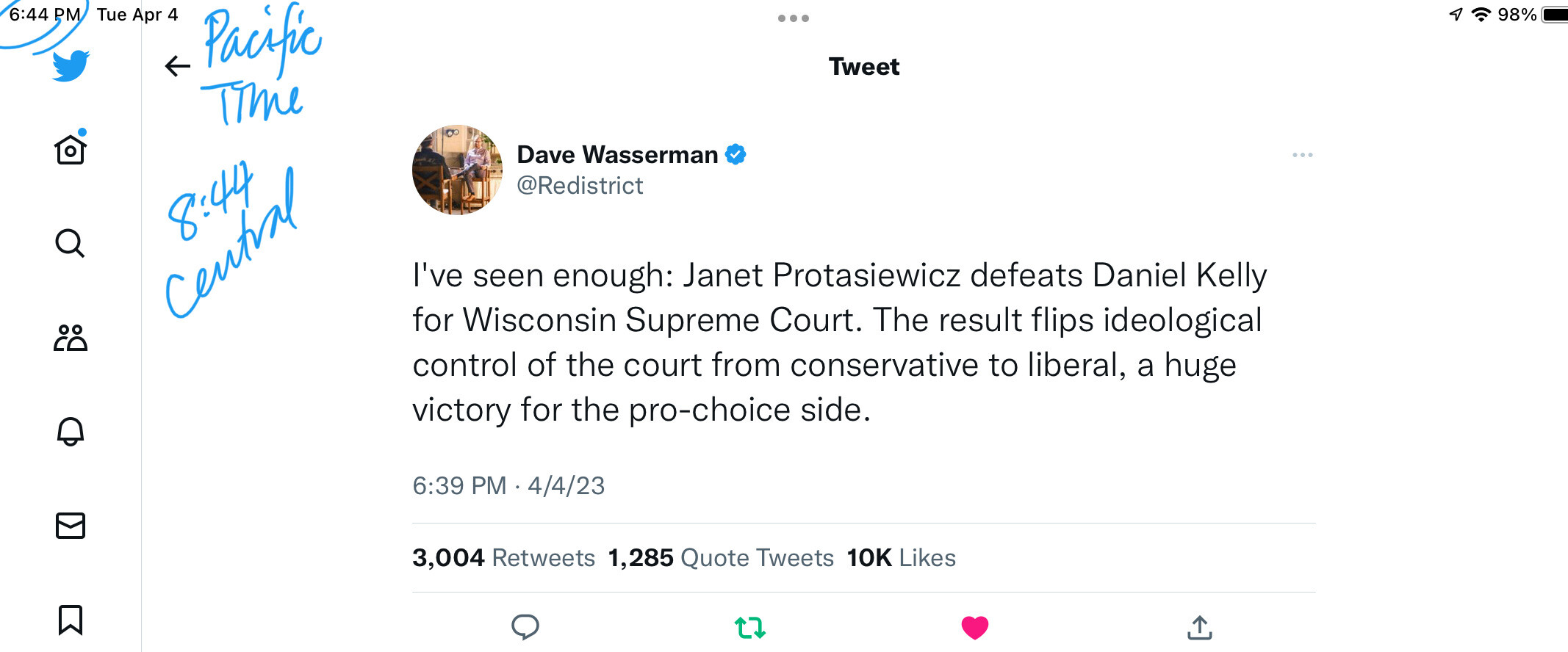Reply to the tweet
The height and width of the screenshot is (652, 1568).
pos(525,627)
